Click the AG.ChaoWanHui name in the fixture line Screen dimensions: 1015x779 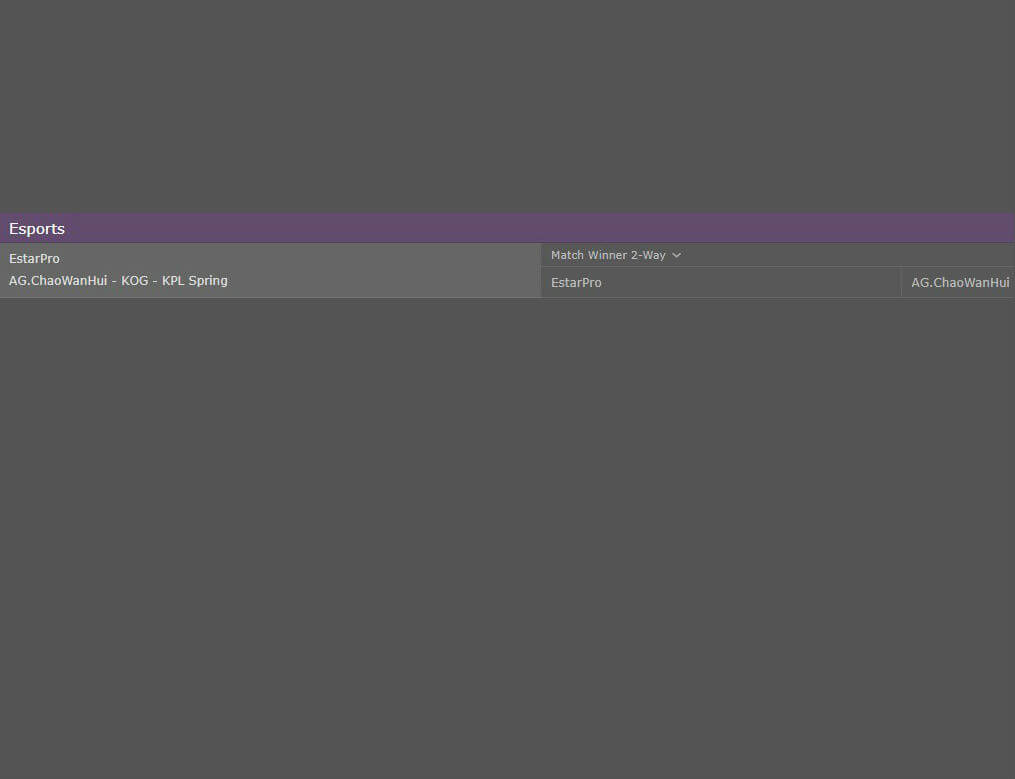point(58,281)
